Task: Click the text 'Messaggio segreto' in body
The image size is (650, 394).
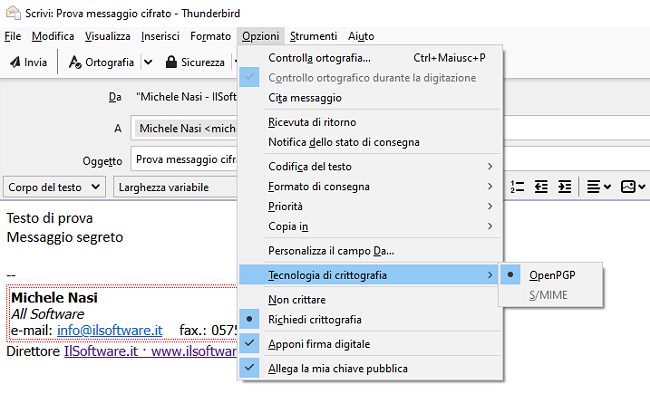Action: (65, 238)
